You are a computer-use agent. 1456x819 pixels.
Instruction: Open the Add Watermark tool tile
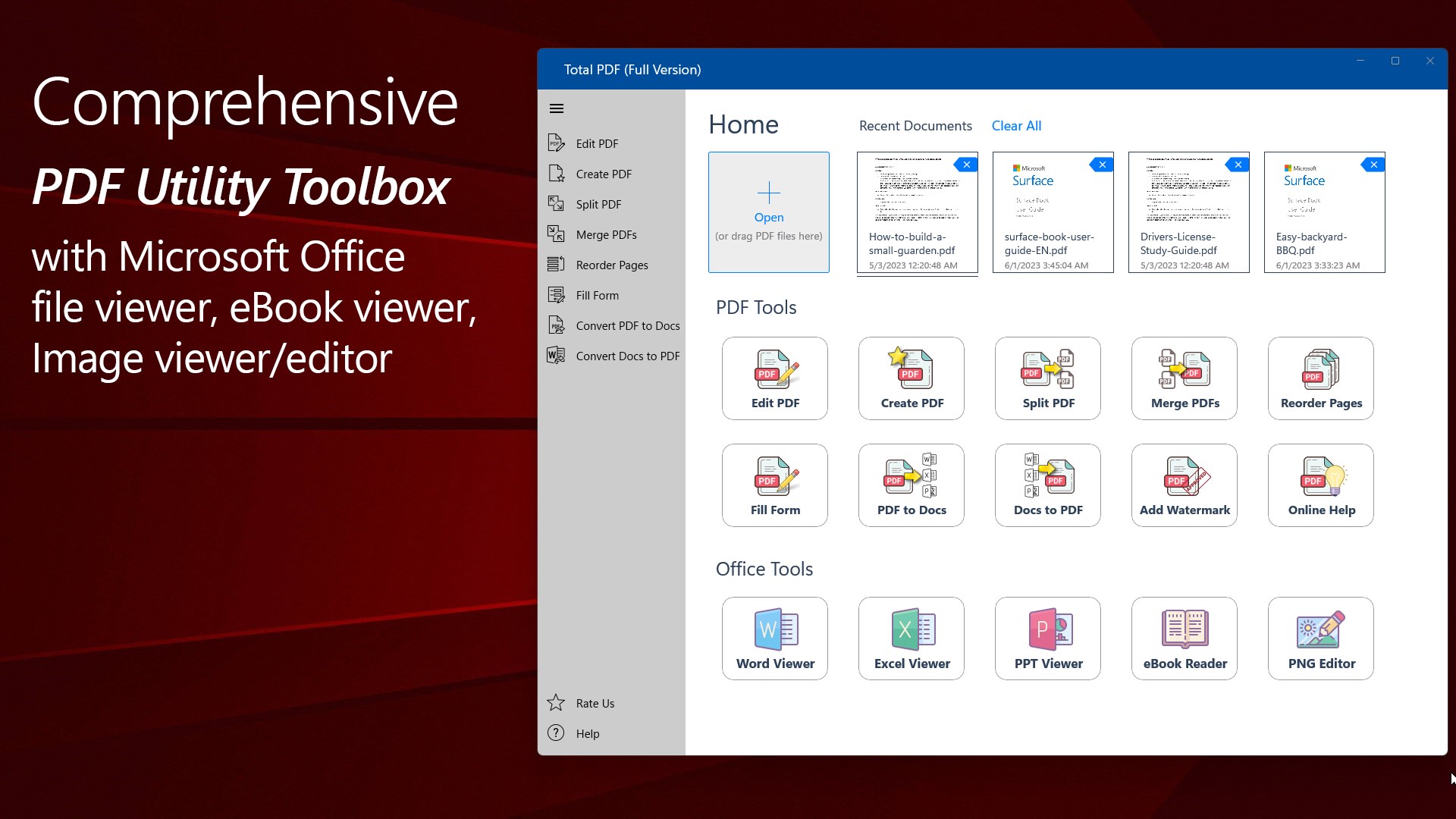[1184, 485]
